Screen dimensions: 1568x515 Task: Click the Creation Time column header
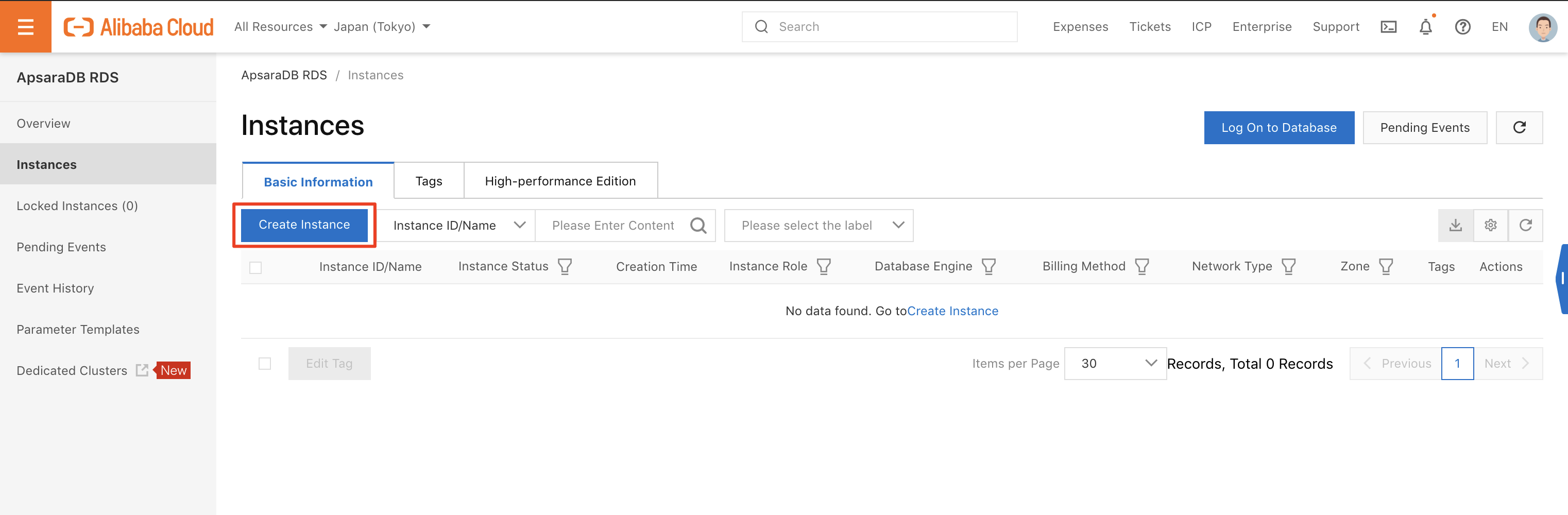(x=656, y=267)
